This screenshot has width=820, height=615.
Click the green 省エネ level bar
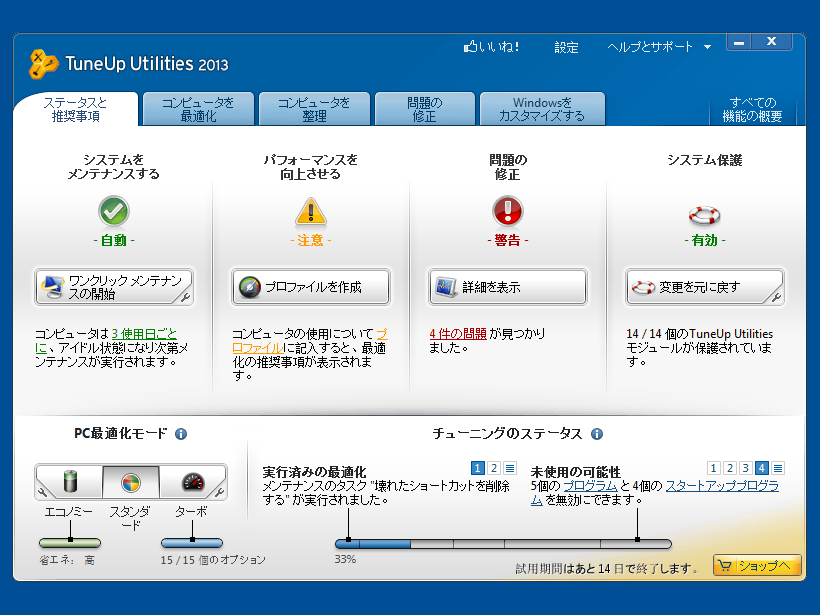click(x=70, y=543)
